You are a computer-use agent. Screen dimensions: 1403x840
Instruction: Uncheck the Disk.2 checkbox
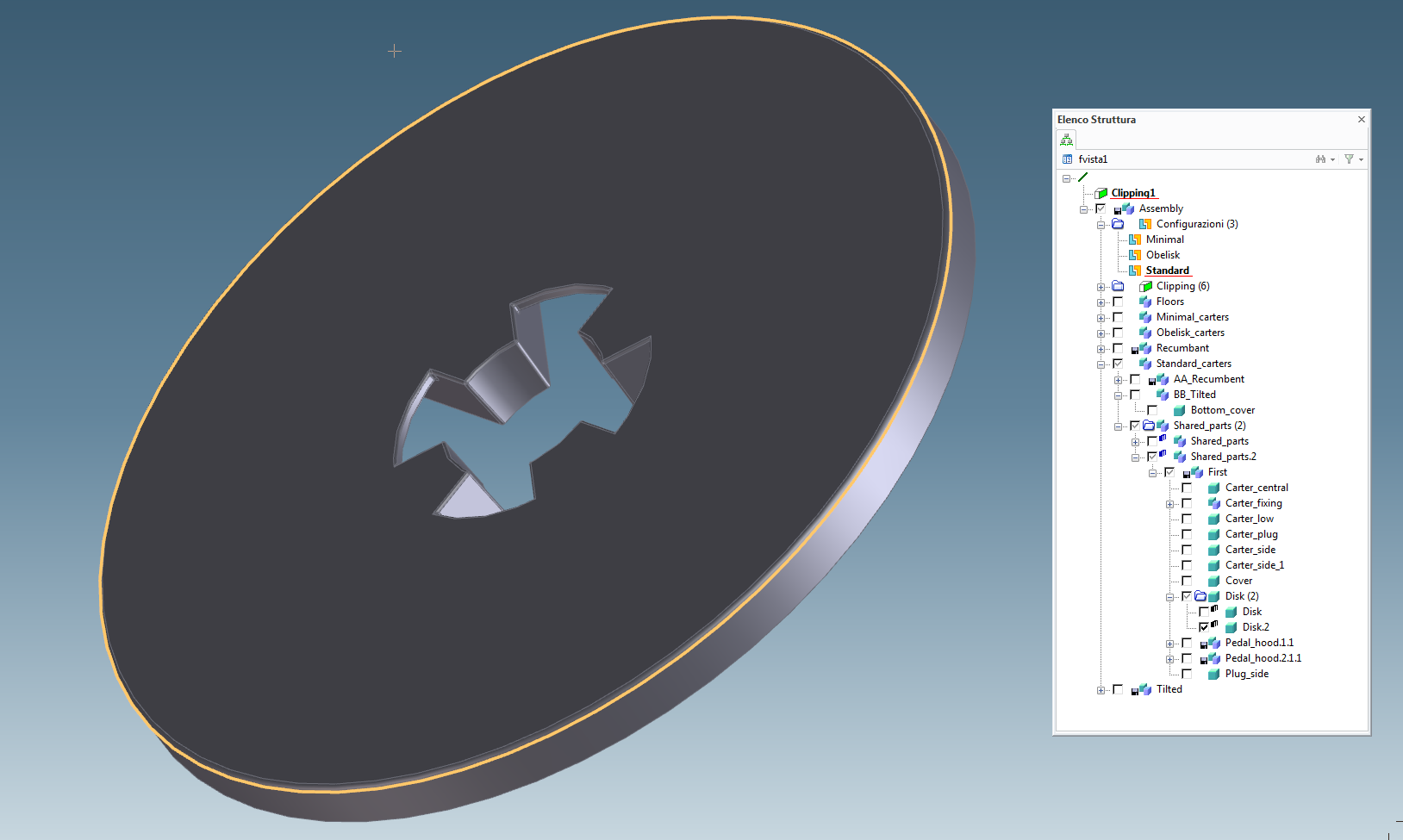(x=1204, y=627)
